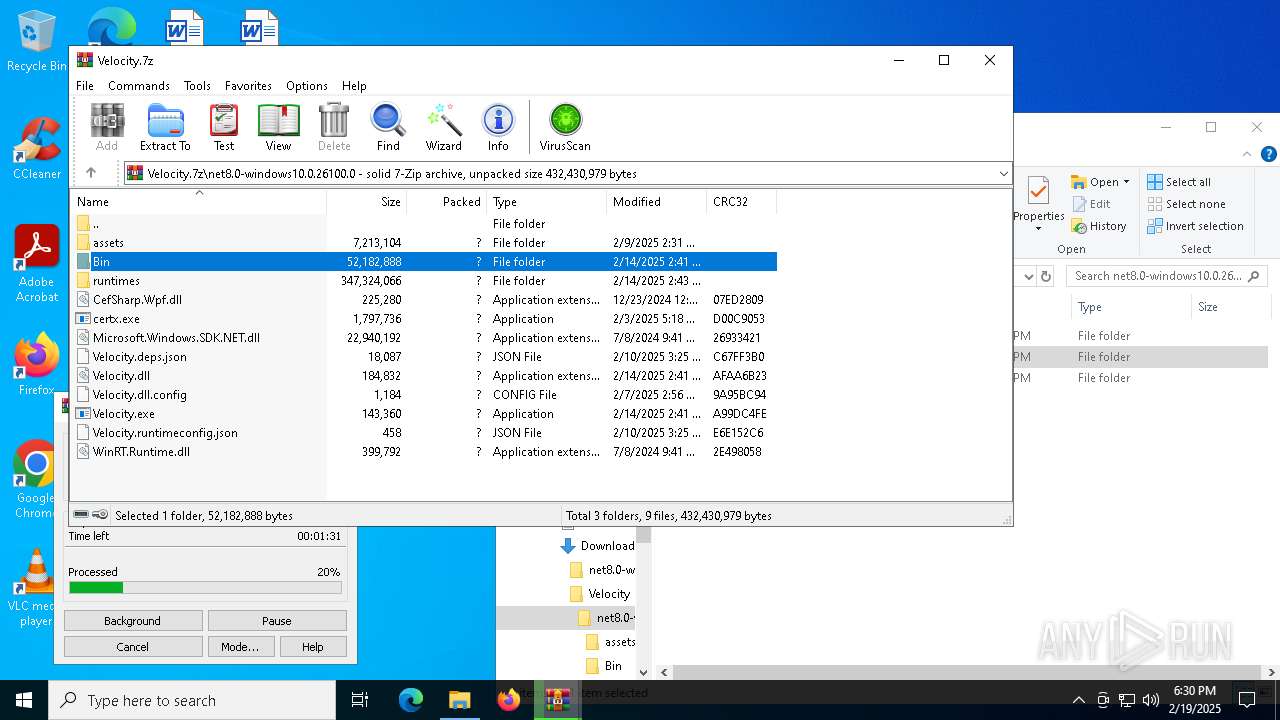Open the Find magnifier tool
Viewport: 1280px width, 720px height.
[x=388, y=127]
